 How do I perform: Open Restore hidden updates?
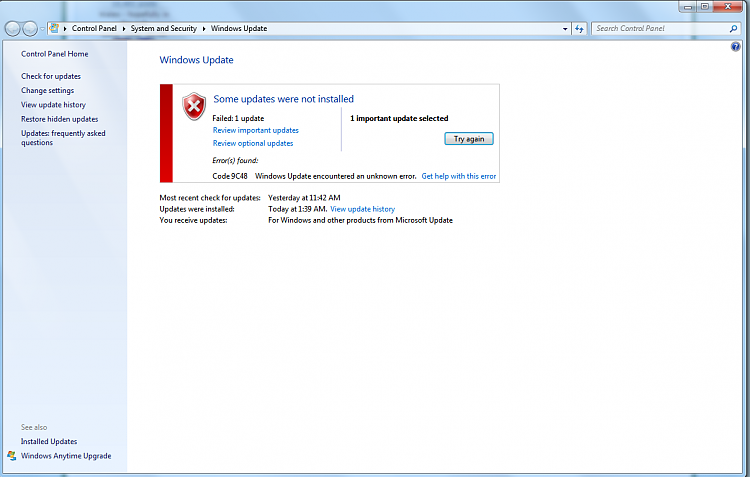59,119
